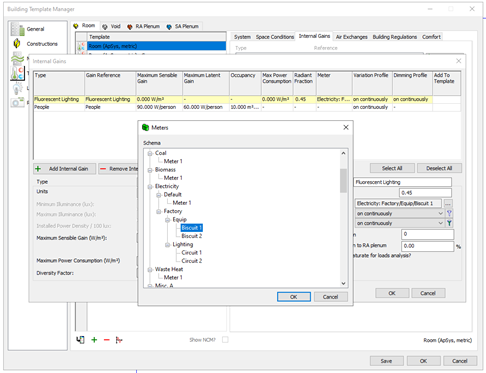The image size is (486, 373).
Task: Select Circuit 2 under Lighting
Action: pyautogui.click(x=192, y=261)
